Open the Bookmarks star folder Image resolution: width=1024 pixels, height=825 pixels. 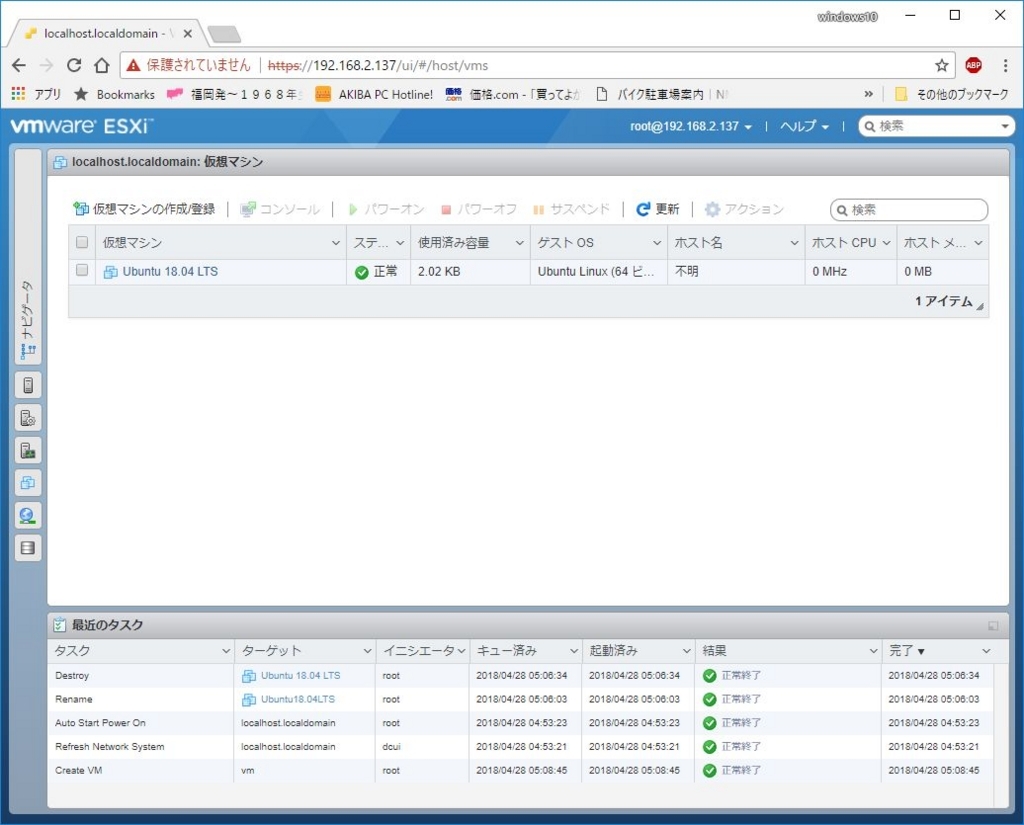click(x=114, y=95)
